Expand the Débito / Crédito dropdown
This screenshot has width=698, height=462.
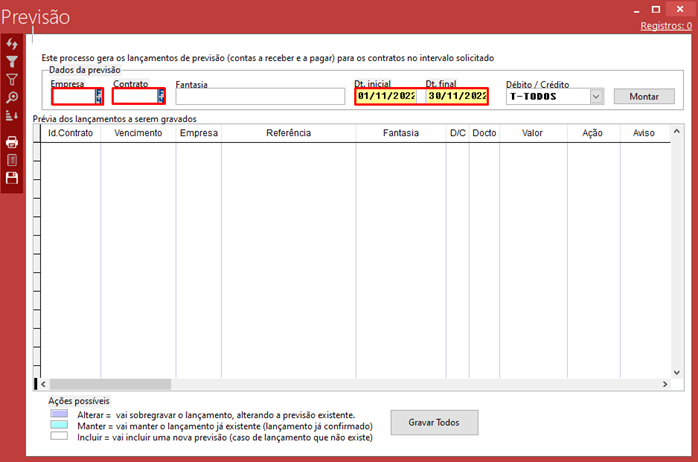[x=596, y=97]
